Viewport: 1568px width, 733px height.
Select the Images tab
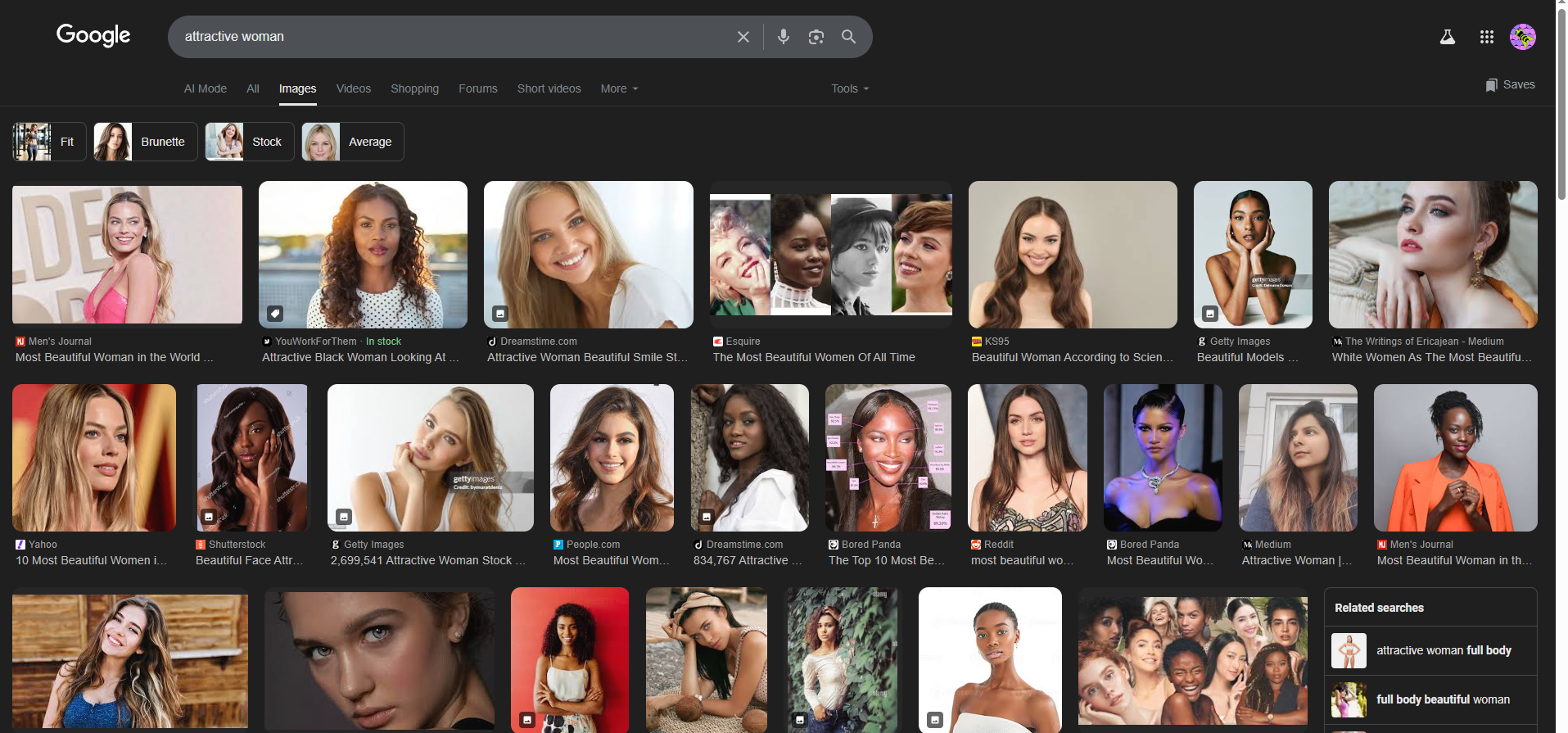(x=297, y=88)
